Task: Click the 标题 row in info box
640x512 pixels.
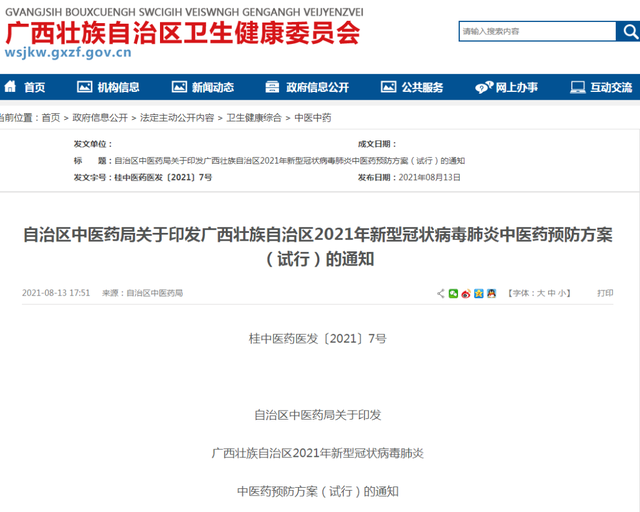Action: point(269,160)
